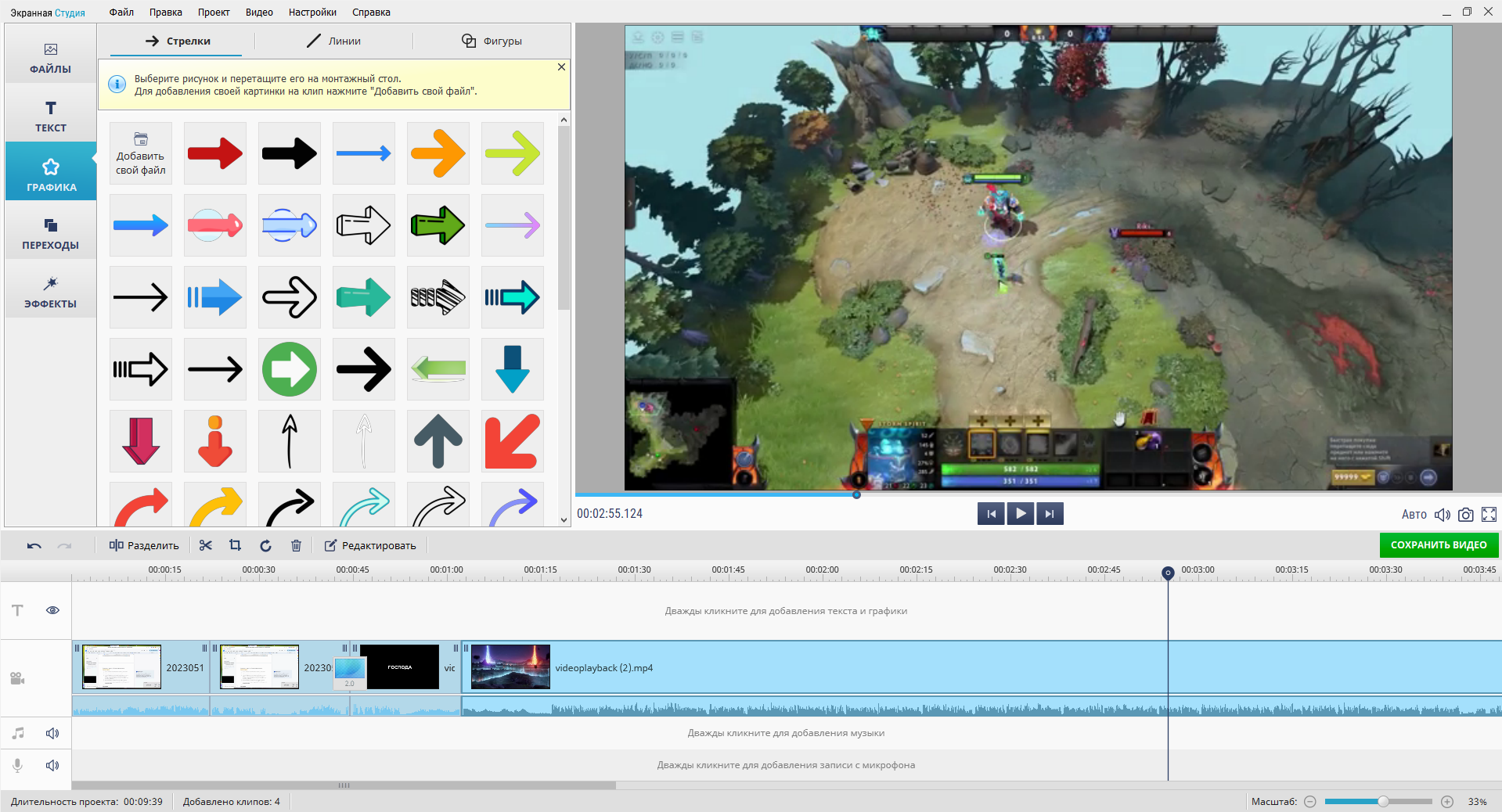Viewport: 1502px width, 812px height.
Task: Open the Видео menu
Action: point(259,12)
